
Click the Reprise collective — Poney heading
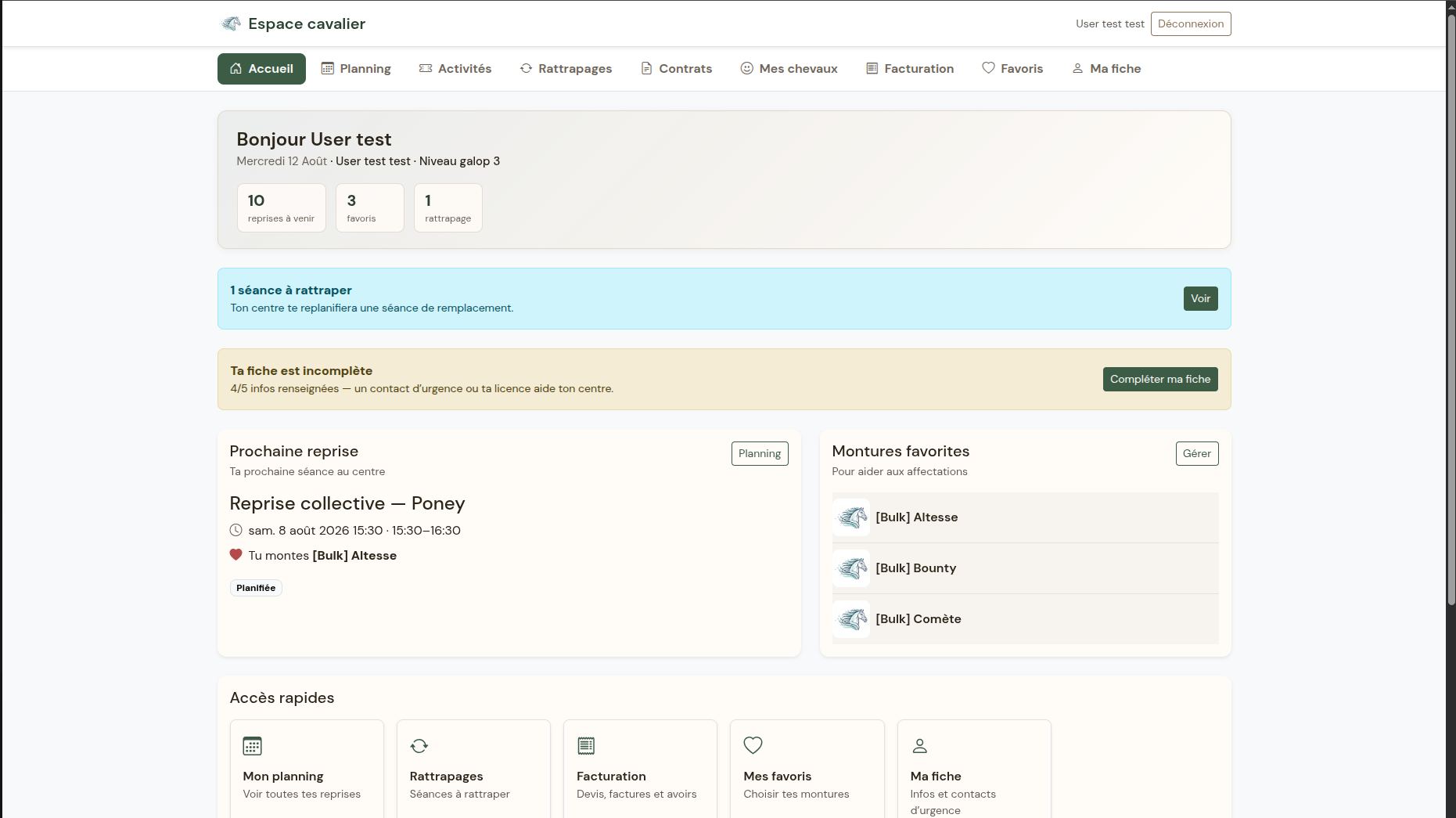pyautogui.click(x=347, y=503)
